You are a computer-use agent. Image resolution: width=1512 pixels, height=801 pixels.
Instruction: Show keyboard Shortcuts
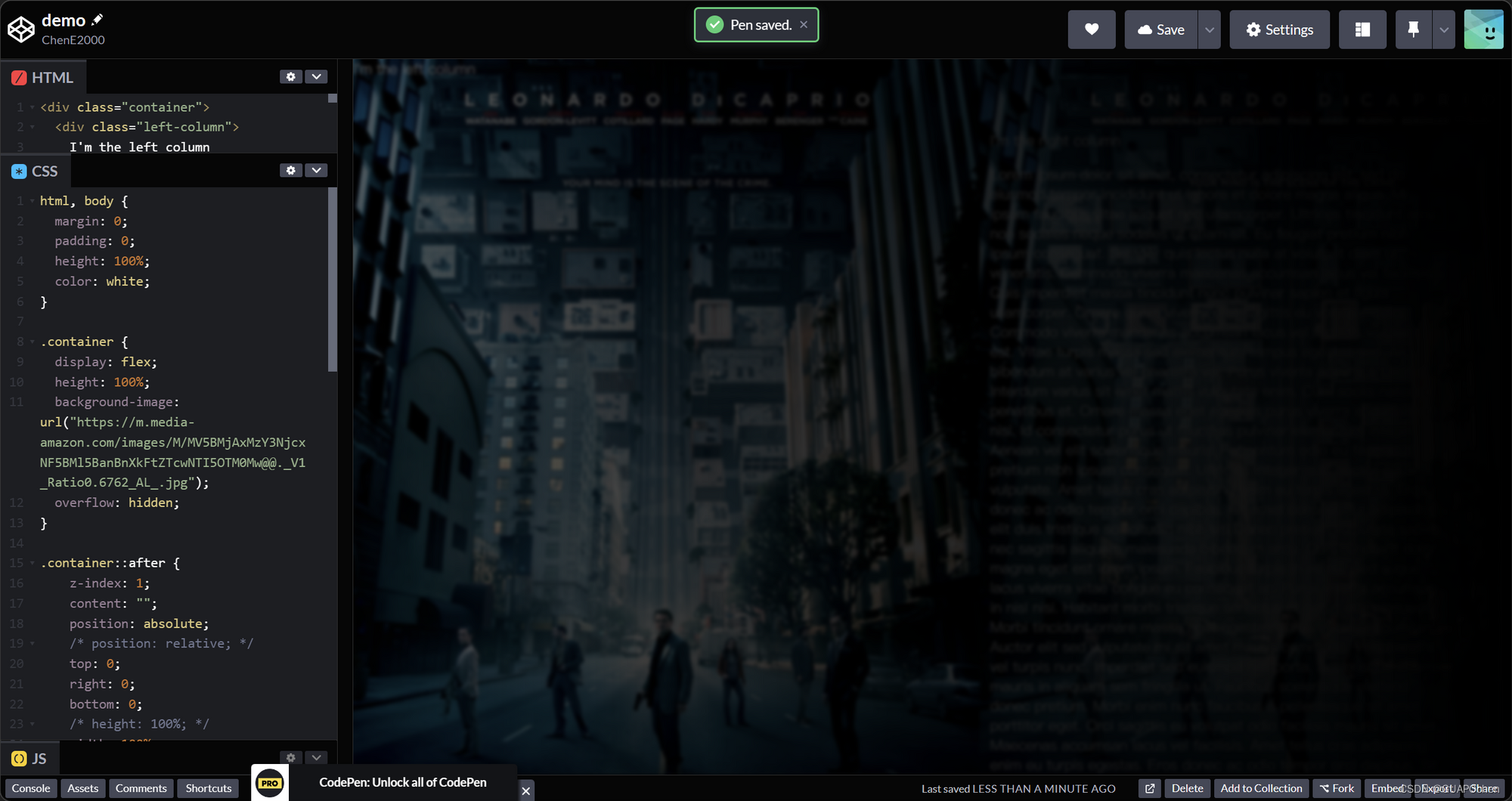click(x=209, y=788)
